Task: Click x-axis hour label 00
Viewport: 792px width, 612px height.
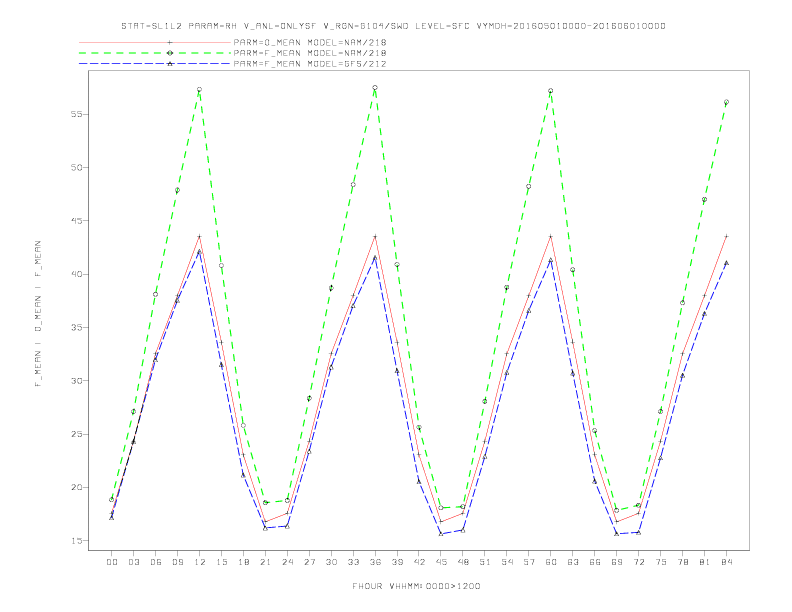Action: click(x=112, y=562)
